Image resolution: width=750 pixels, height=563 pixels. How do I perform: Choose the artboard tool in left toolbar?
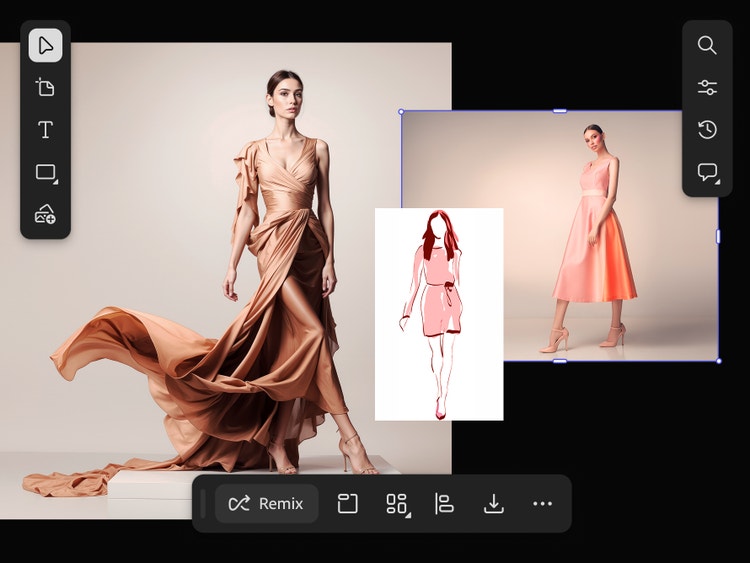tap(45, 88)
